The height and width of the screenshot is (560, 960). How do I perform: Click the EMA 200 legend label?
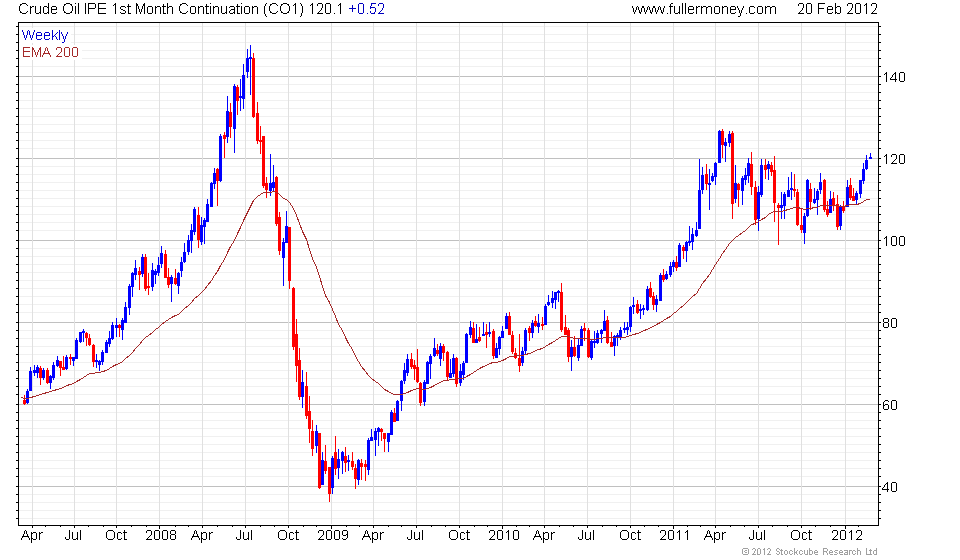50,53
